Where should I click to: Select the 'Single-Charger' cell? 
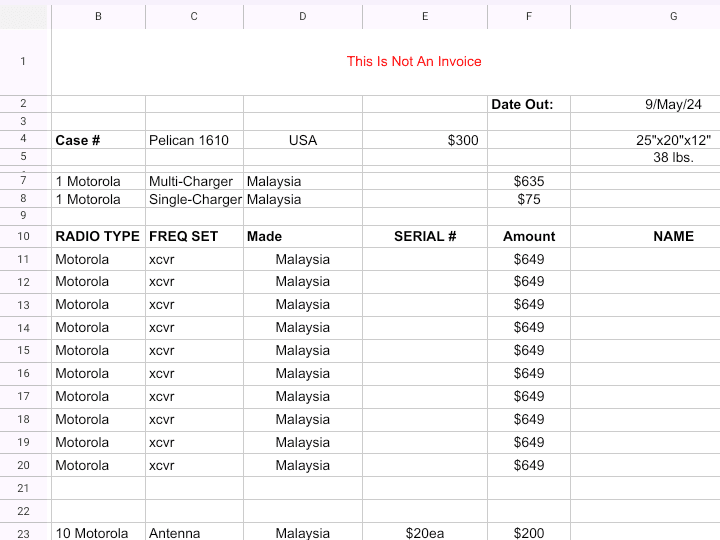194,199
